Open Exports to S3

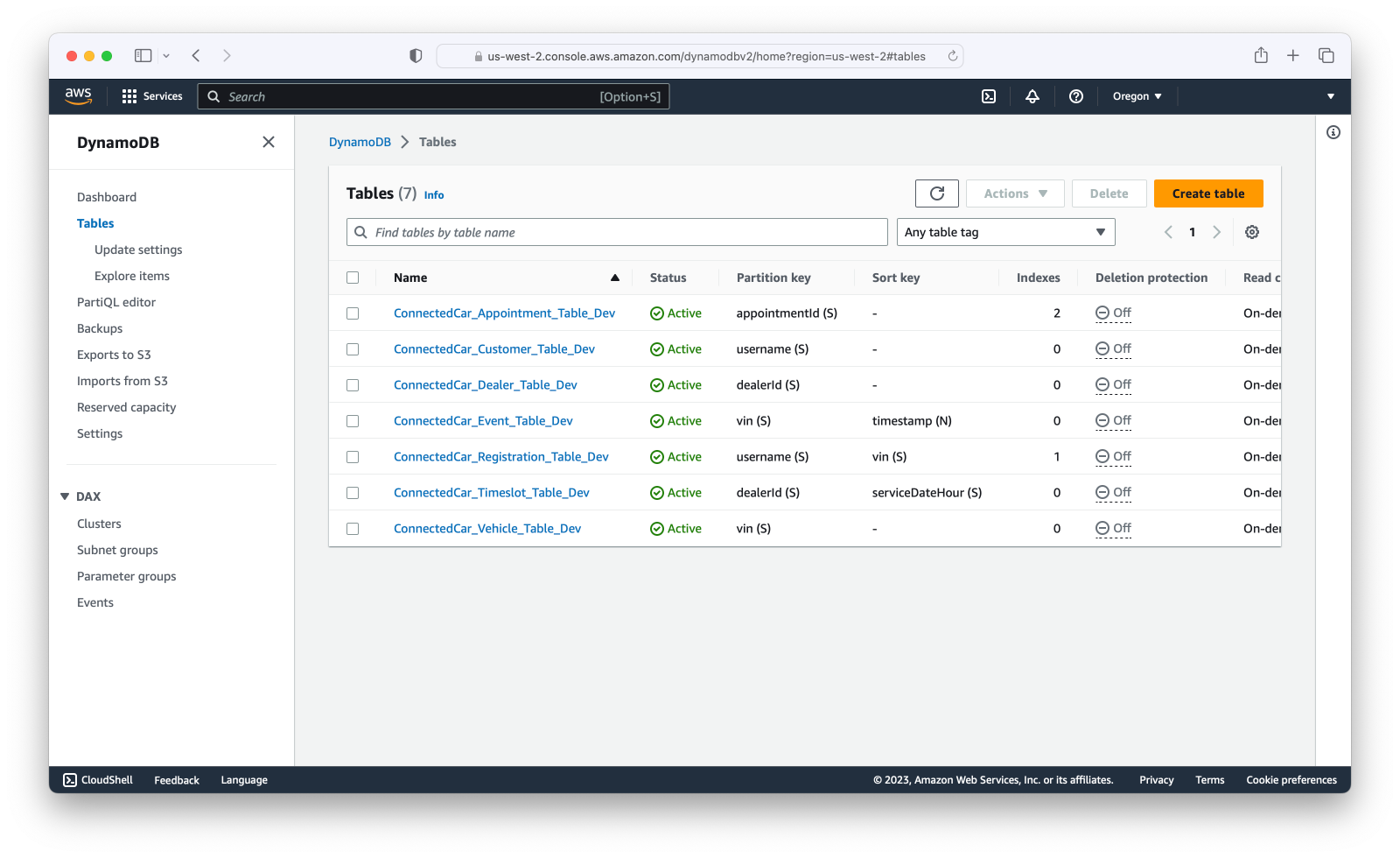114,355
